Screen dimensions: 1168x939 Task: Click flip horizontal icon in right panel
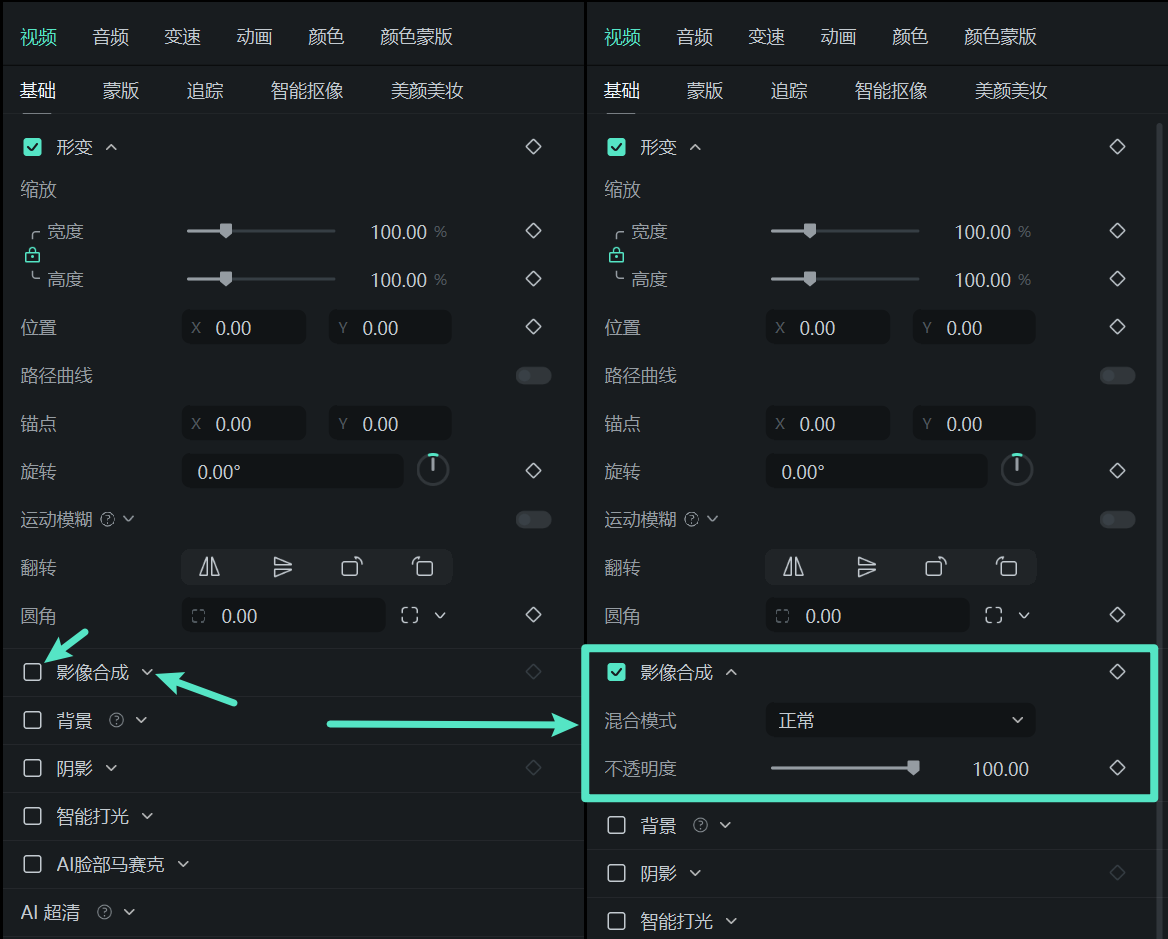coord(793,567)
